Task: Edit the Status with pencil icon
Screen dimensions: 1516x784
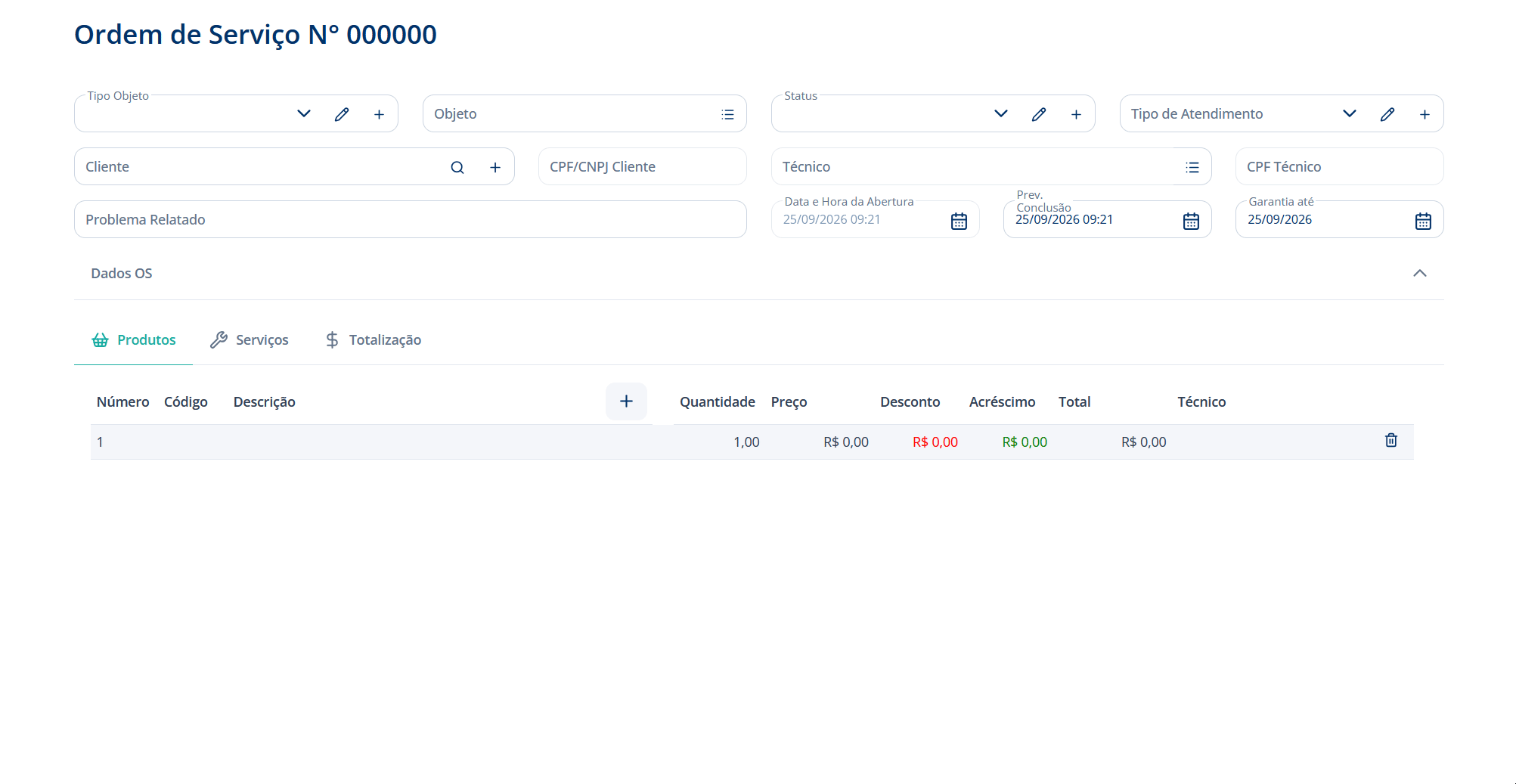Action: (x=1039, y=114)
